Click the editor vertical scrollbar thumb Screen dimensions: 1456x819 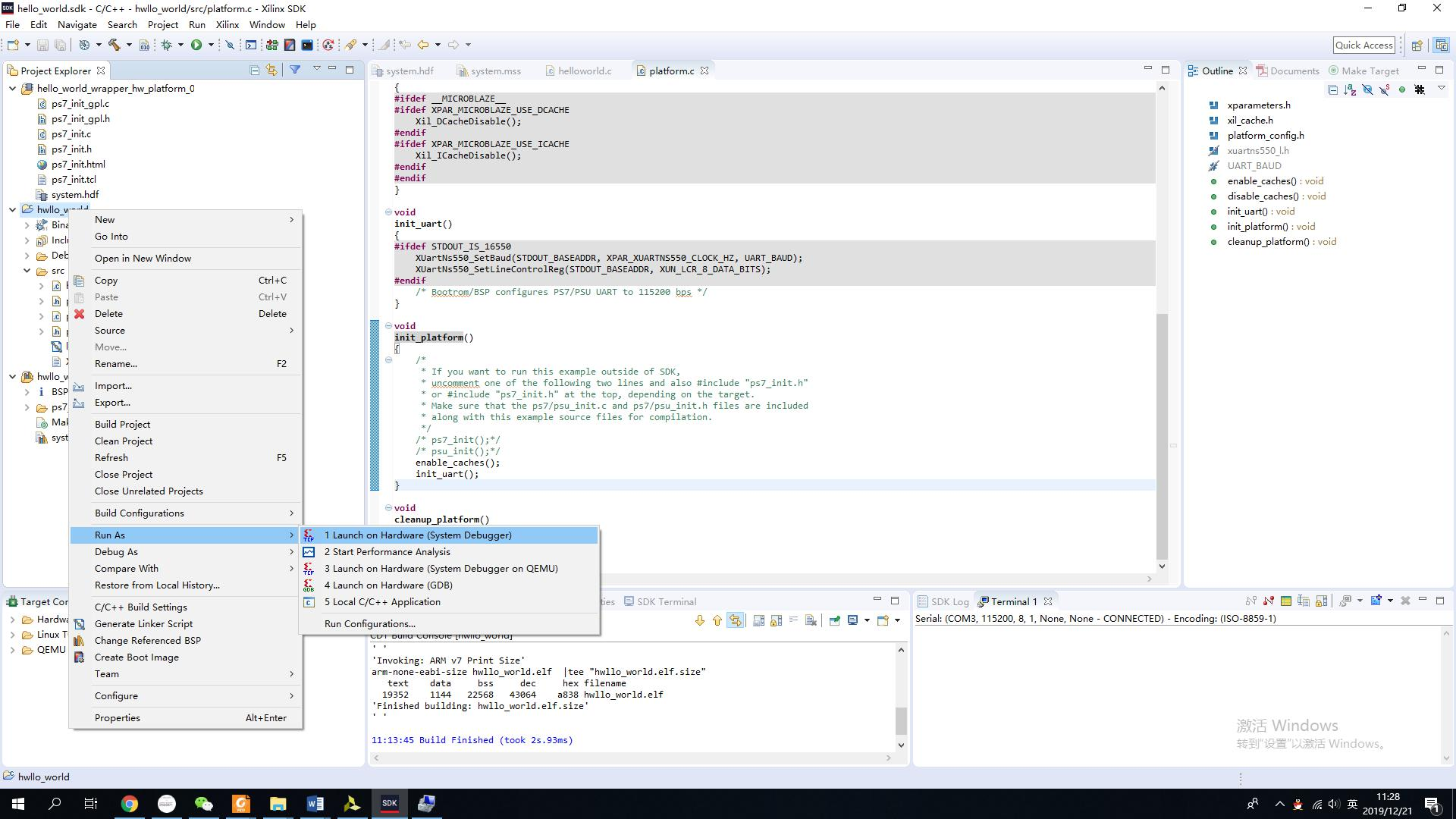click(1162, 436)
